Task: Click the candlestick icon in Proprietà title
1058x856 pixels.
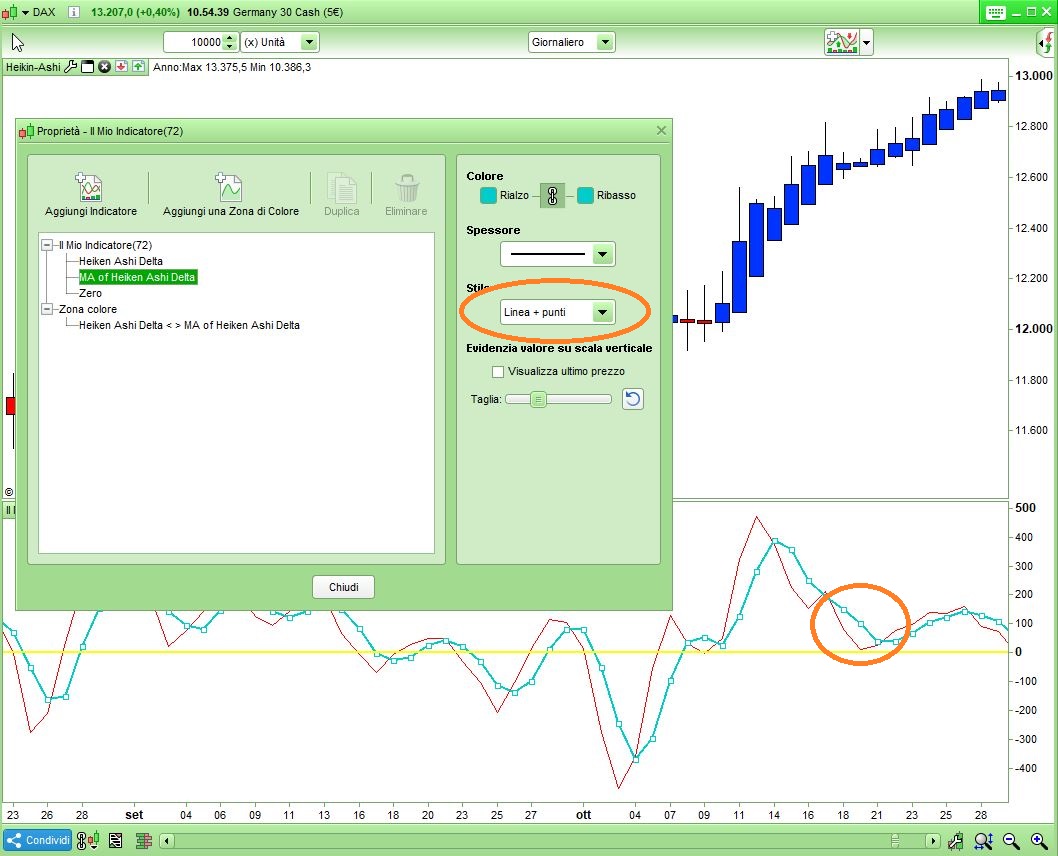Action: (26, 132)
